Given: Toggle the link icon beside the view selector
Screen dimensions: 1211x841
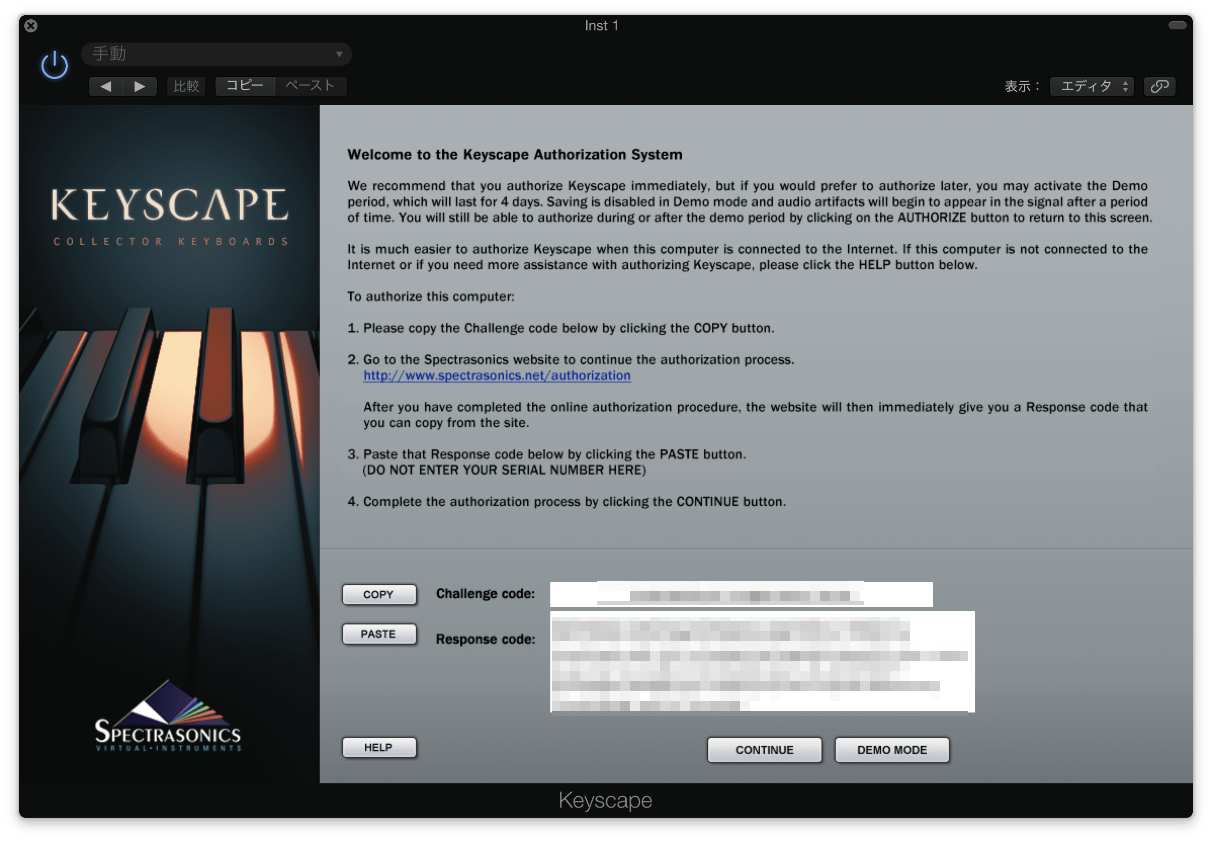Looking at the screenshot, I should click(x=1159, y=86).
